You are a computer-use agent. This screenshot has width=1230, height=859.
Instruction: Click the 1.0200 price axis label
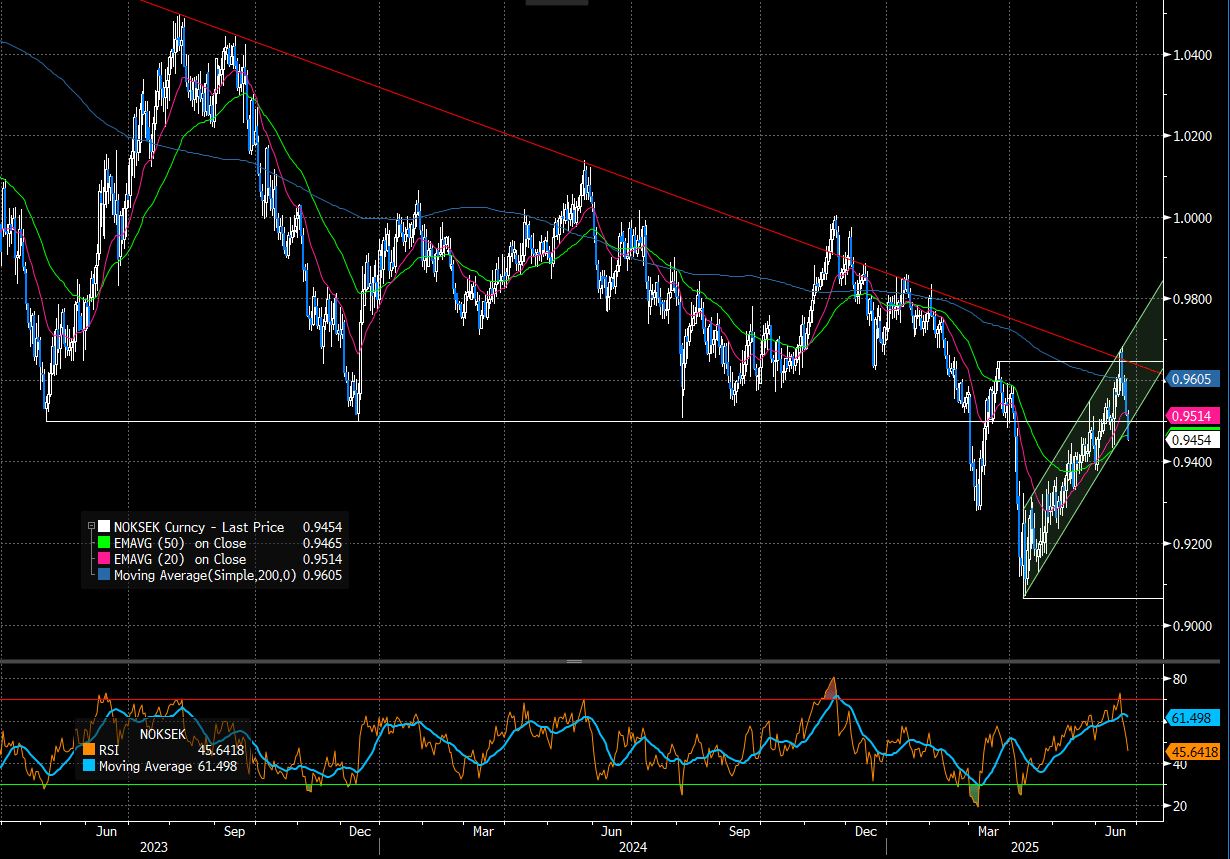pyautogui.click(x=1192, y=136)
